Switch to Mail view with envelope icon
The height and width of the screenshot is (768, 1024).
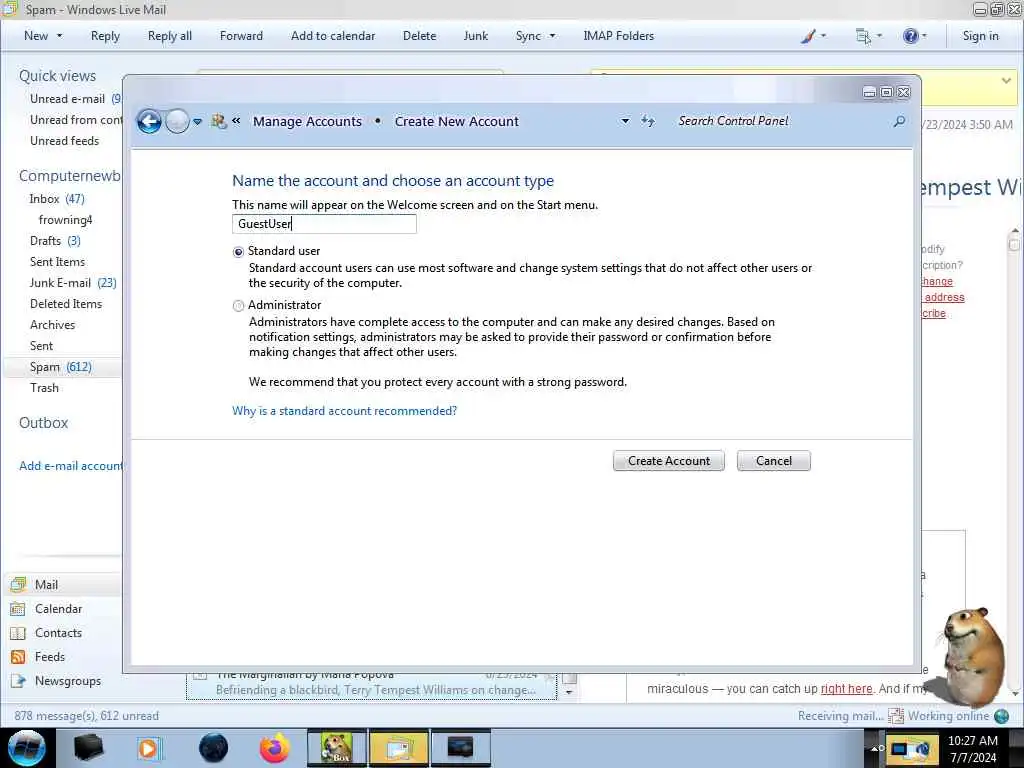tap(18, 584)
